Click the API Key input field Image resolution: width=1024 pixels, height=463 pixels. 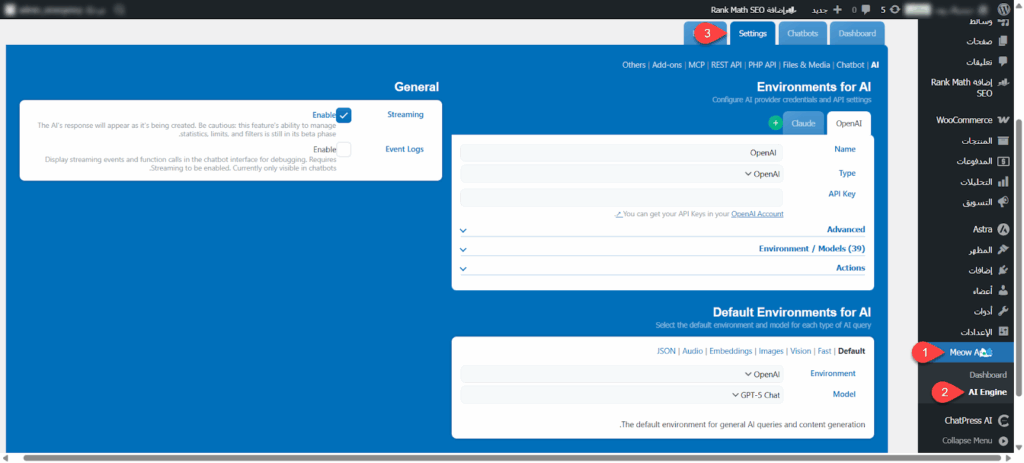pos(621,198)
